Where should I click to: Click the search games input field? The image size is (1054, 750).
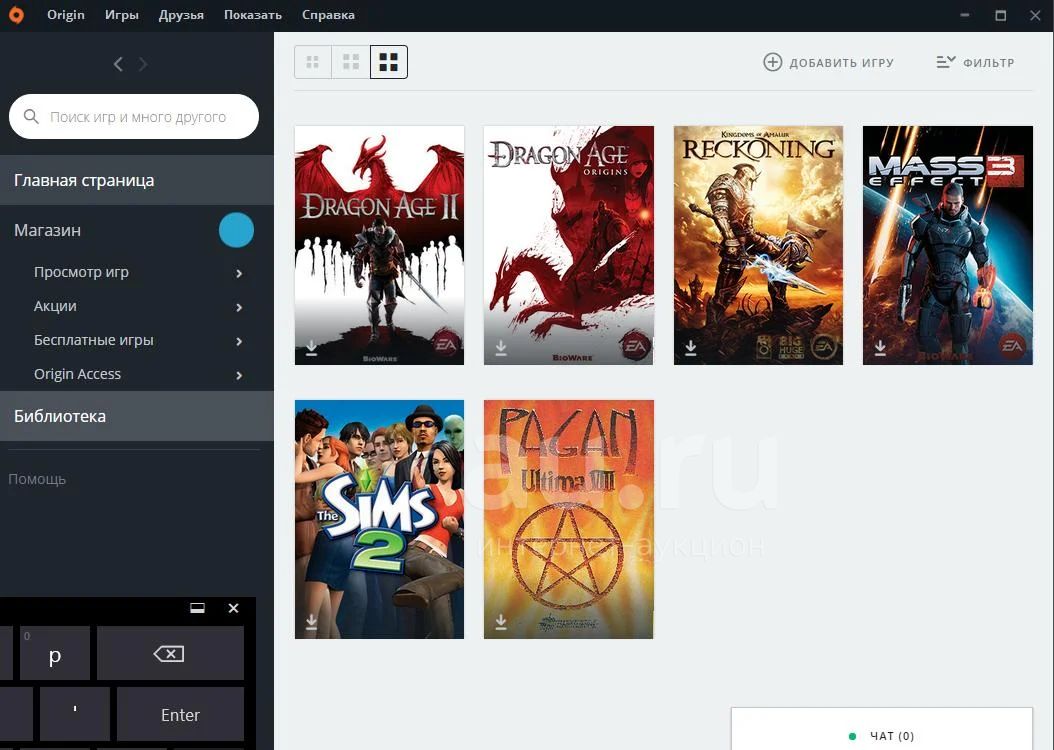[x=134, y=116]
